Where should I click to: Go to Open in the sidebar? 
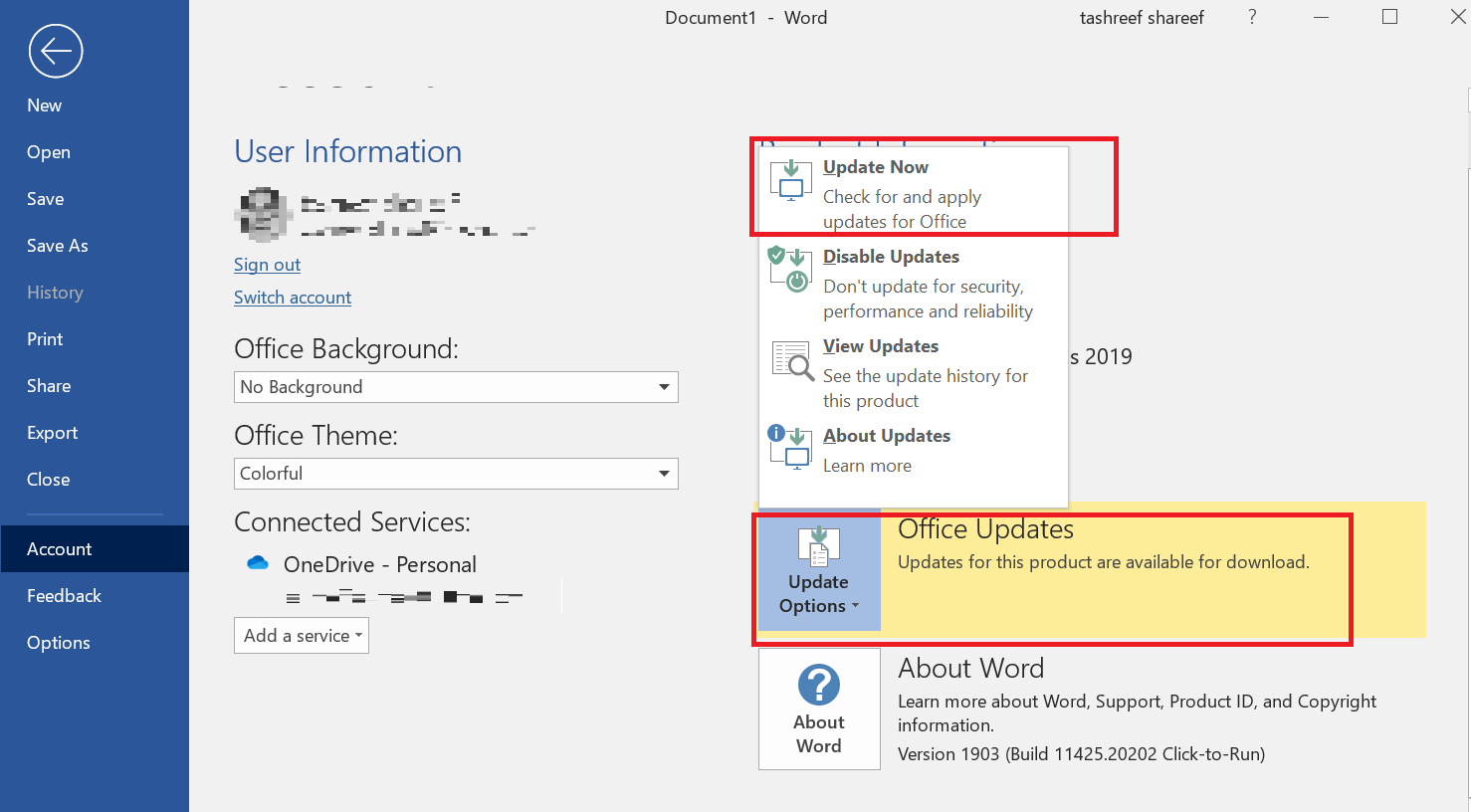coord(95,152)
